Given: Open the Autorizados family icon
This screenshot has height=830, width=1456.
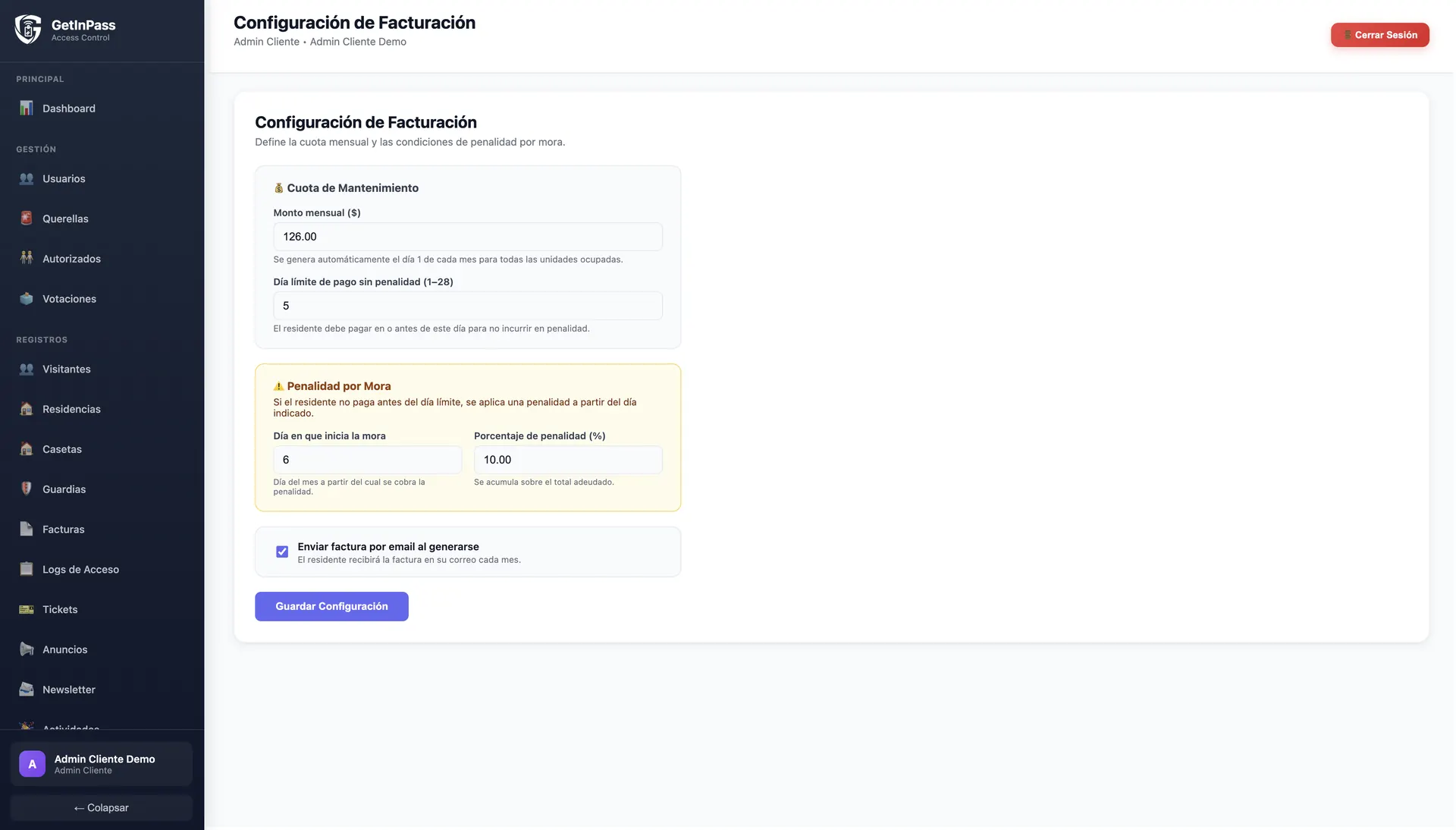Looking at the screenshot, I should tap(27, 259).
